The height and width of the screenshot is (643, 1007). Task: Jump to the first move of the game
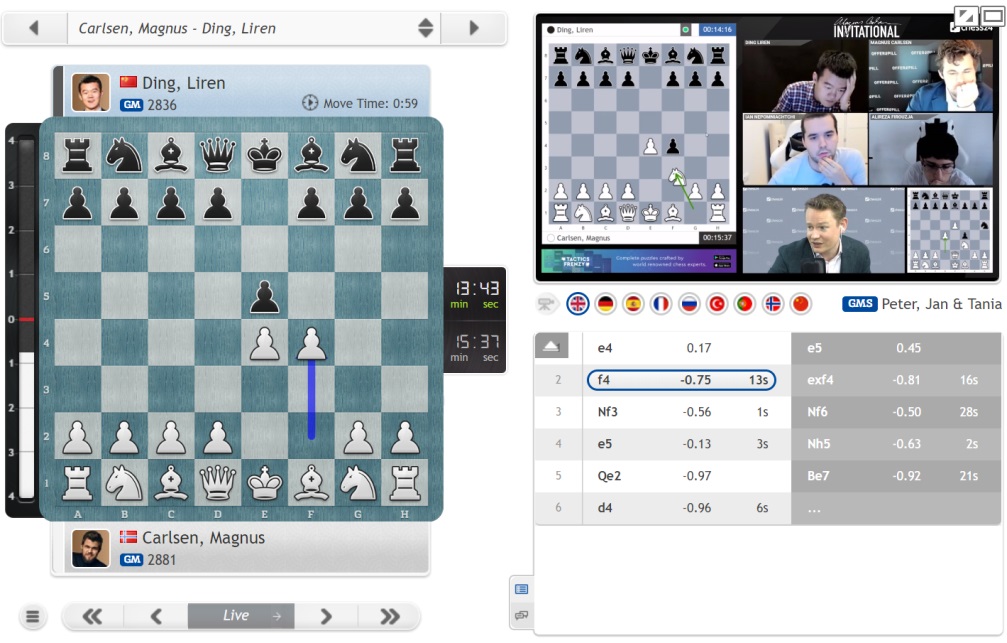click(x=93, y=616)
